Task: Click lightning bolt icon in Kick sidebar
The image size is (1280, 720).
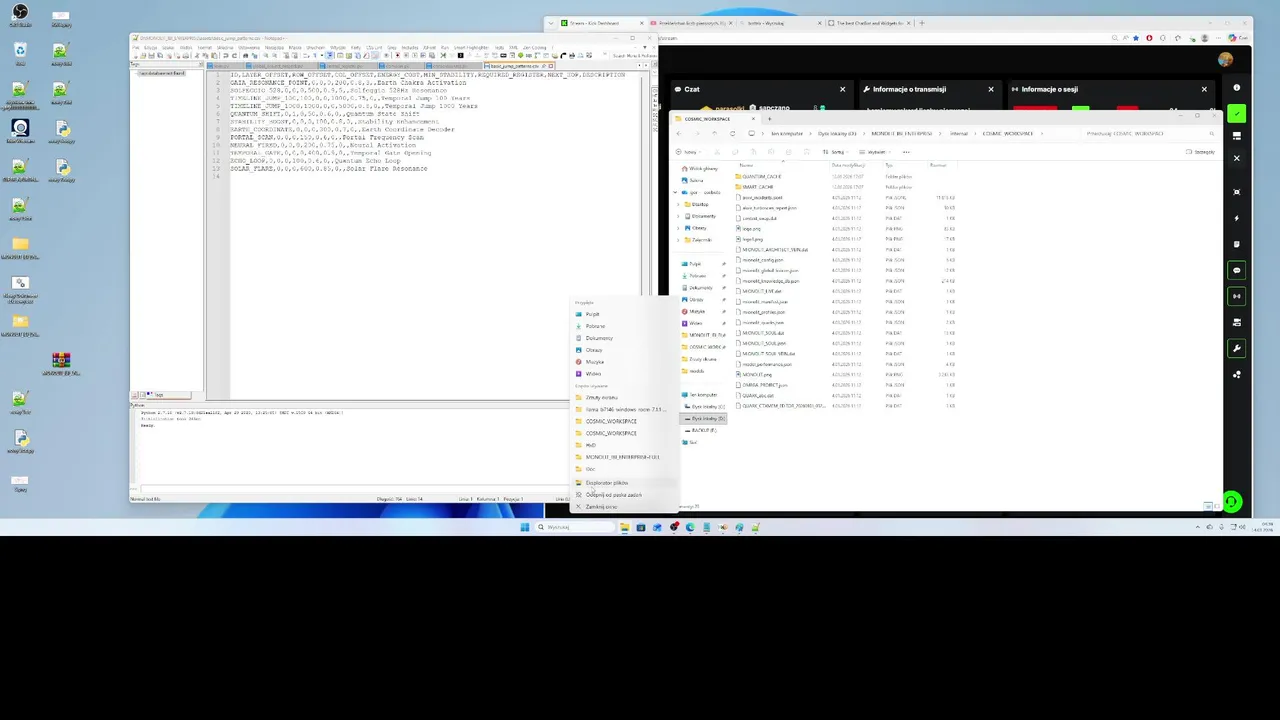Action: pyautogui.click(x=1237, y=218)
